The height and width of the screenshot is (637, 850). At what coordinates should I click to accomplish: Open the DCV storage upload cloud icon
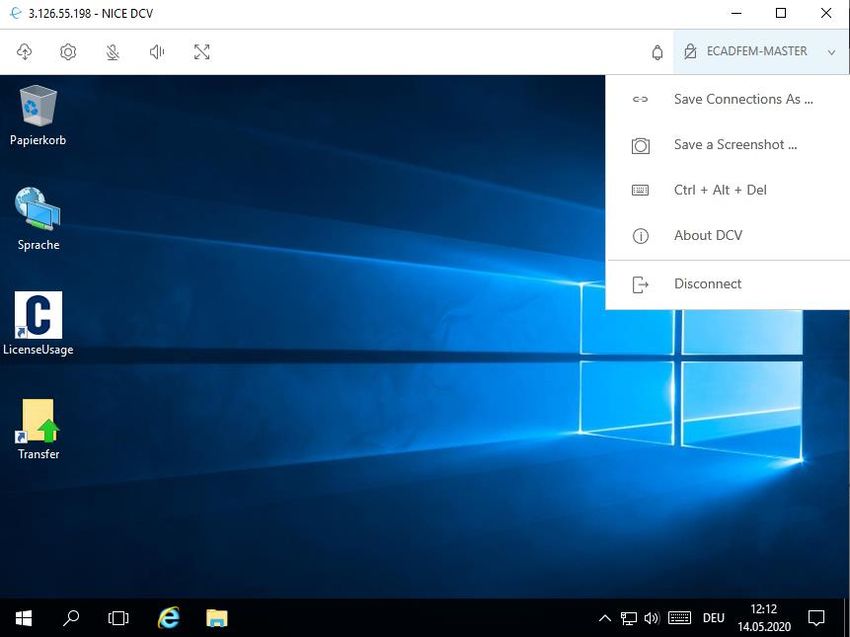tap(24, 52)
